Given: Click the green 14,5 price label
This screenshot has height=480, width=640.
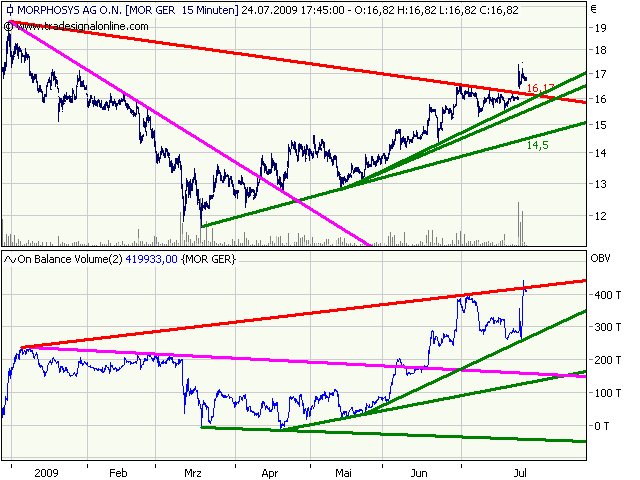Looking at the screenshot, I should 538,145.
